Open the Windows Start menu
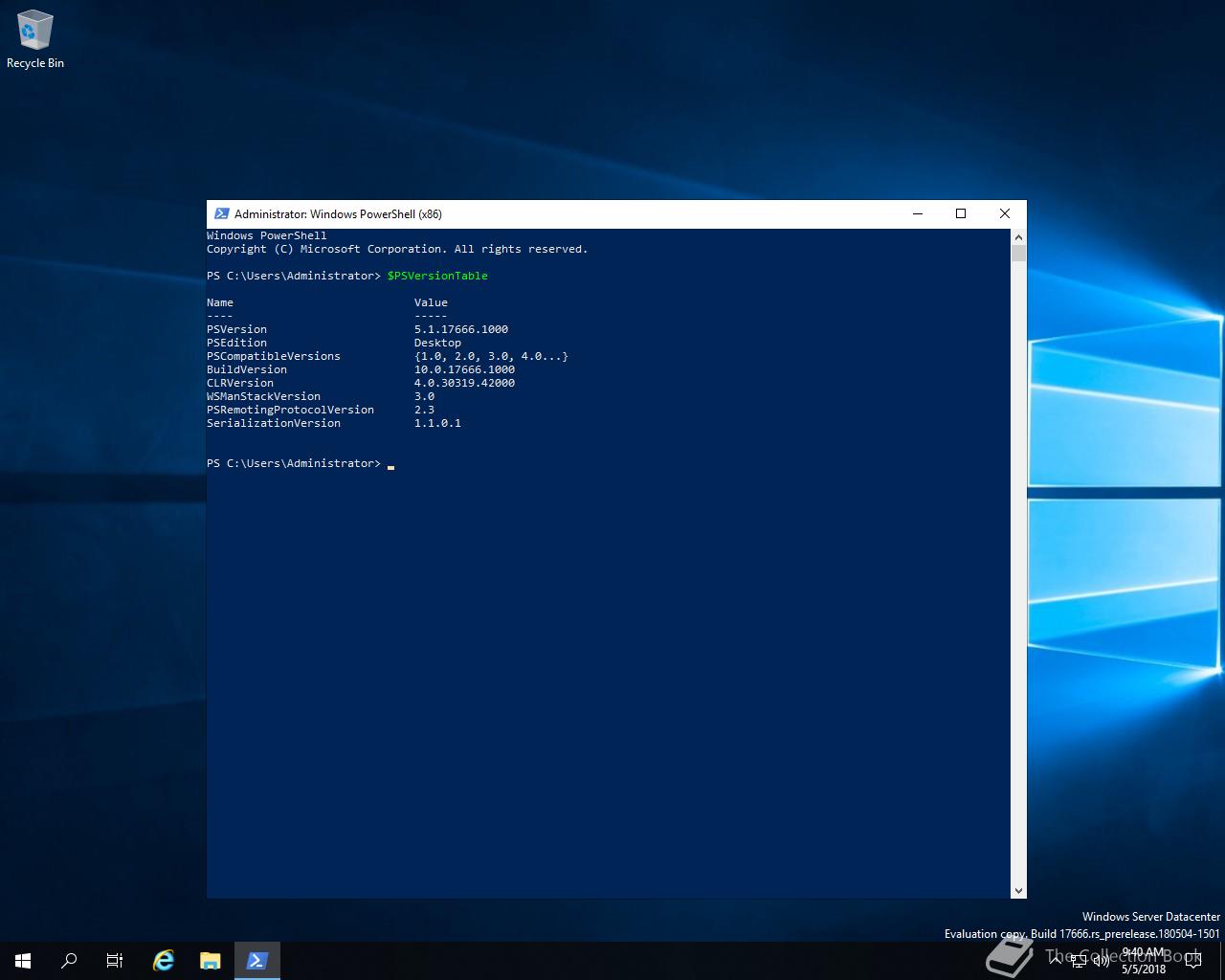The image size is (1225, 980). [x=23, y=961]
